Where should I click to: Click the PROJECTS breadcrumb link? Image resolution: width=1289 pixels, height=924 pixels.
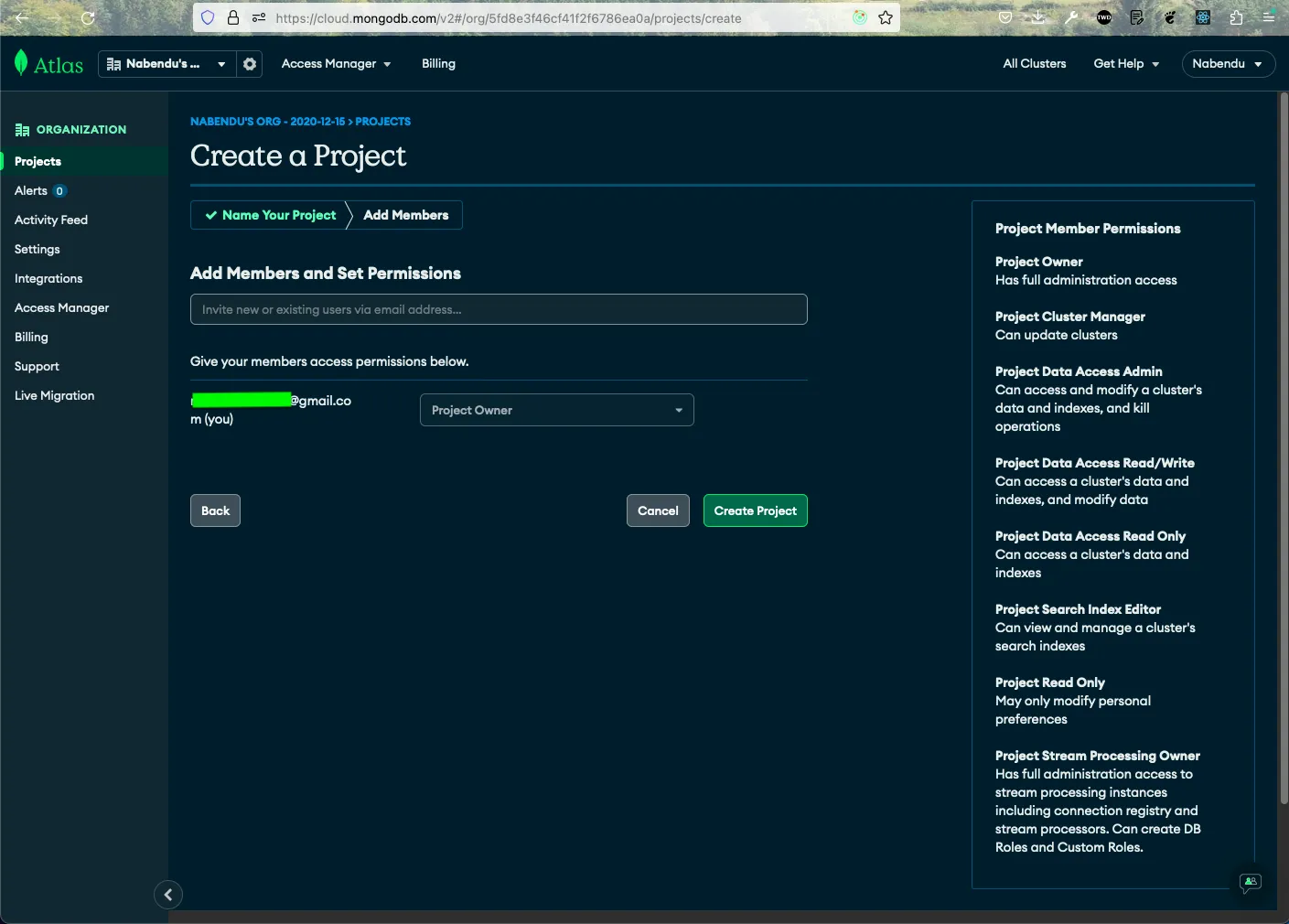tap(382, 122)
